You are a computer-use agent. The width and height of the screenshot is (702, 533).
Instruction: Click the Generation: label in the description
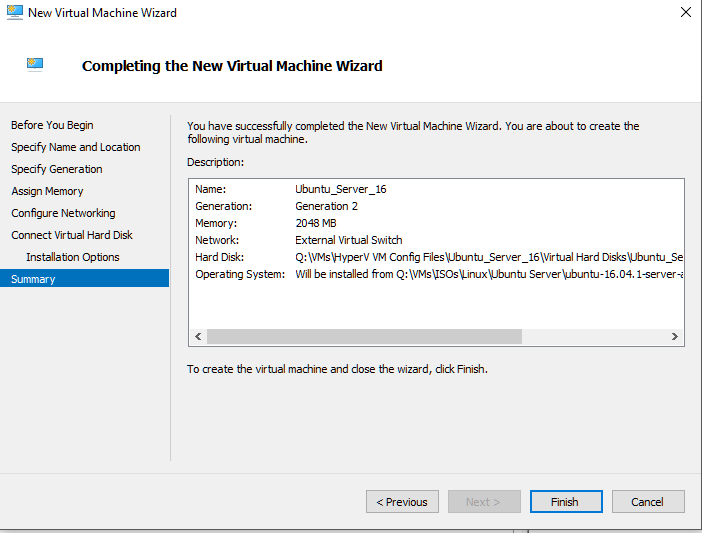[x=223, y=206]
